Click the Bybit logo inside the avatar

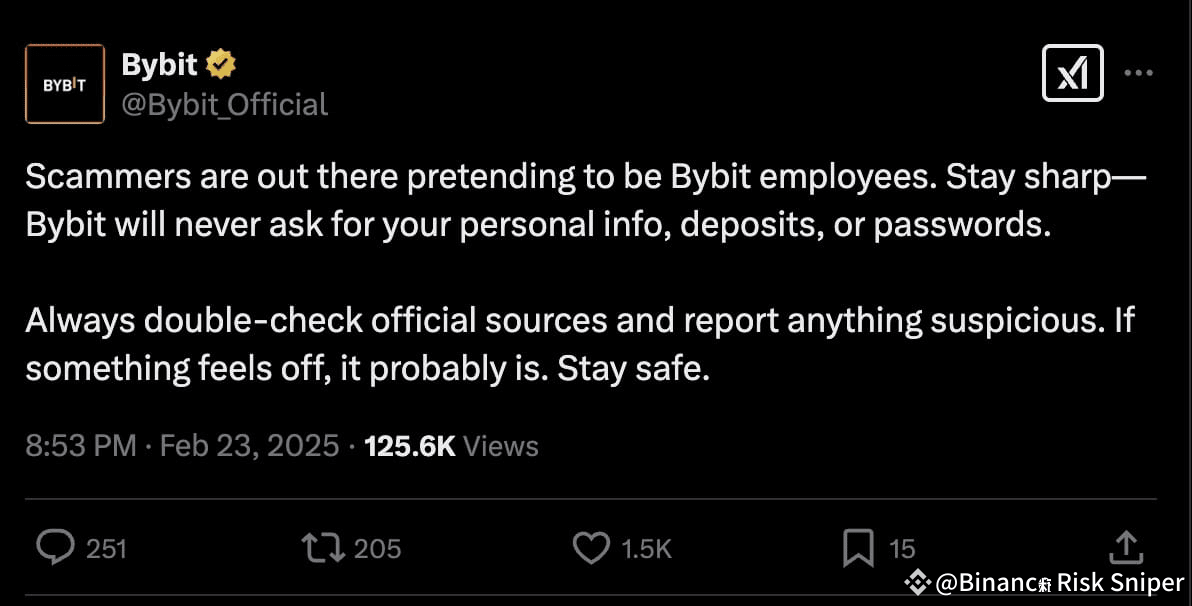[64, 84]
